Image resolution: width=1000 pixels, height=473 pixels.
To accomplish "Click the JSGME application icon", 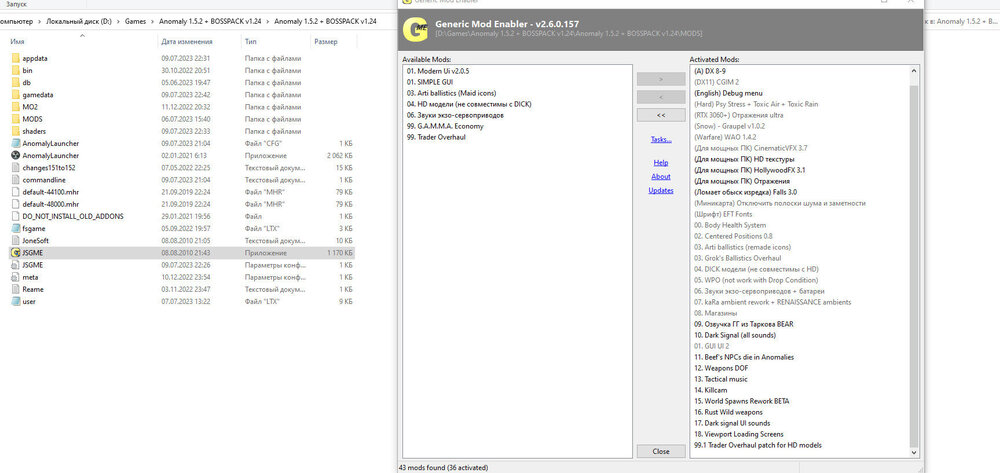I will point(16,252).
